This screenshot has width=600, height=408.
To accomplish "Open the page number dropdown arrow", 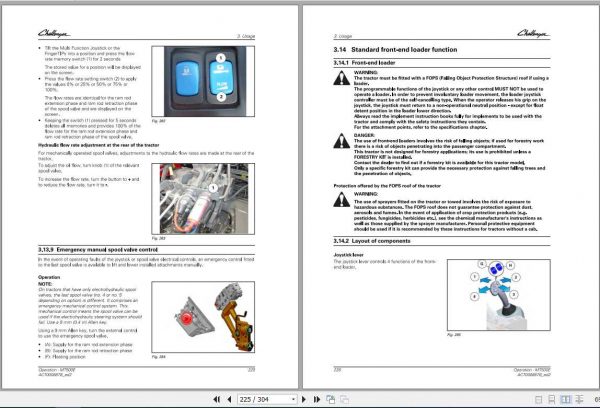I will pyautogui.click(x=293, y=399).
